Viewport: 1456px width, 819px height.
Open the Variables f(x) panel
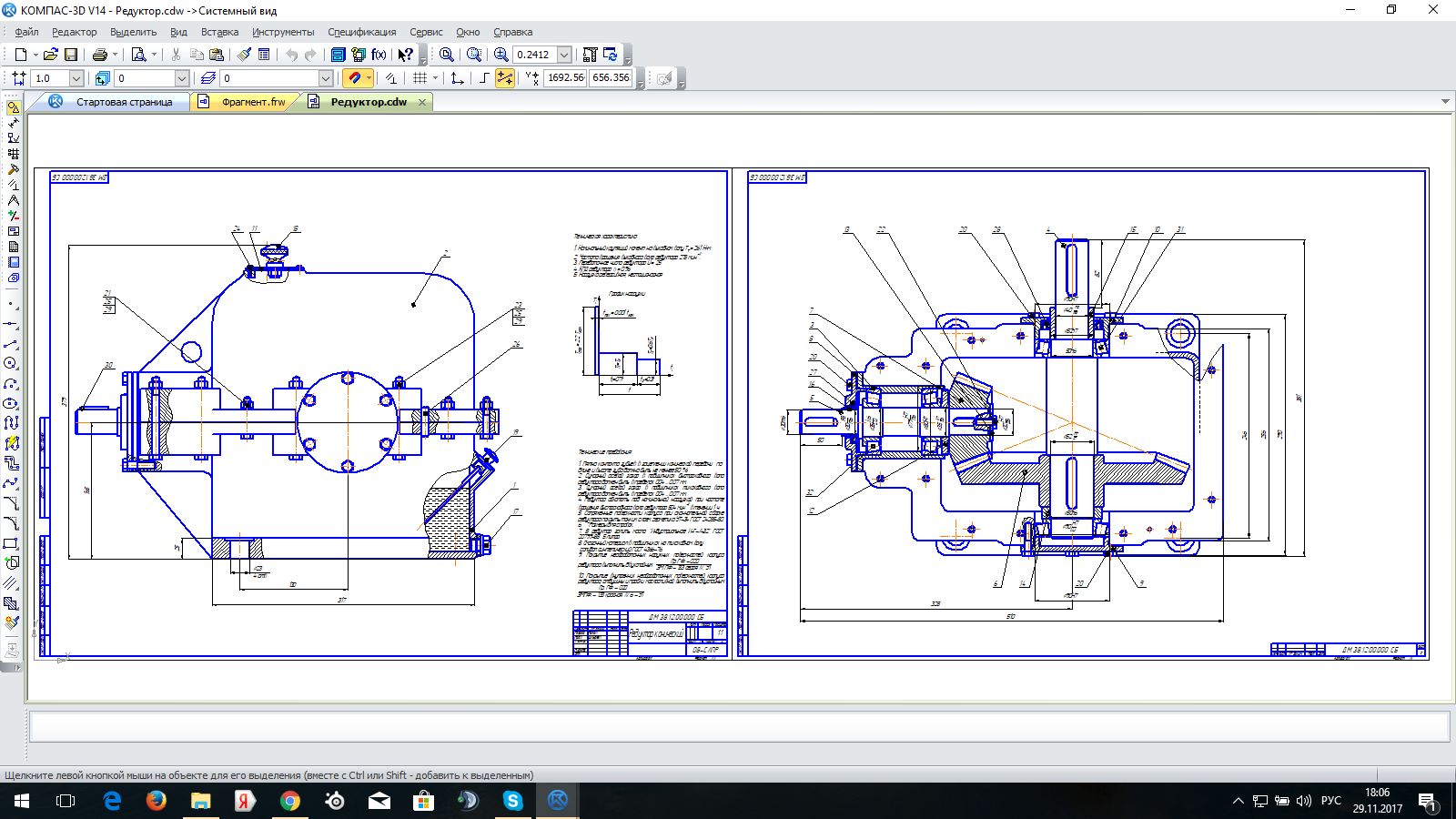click(x=379, y=55)
